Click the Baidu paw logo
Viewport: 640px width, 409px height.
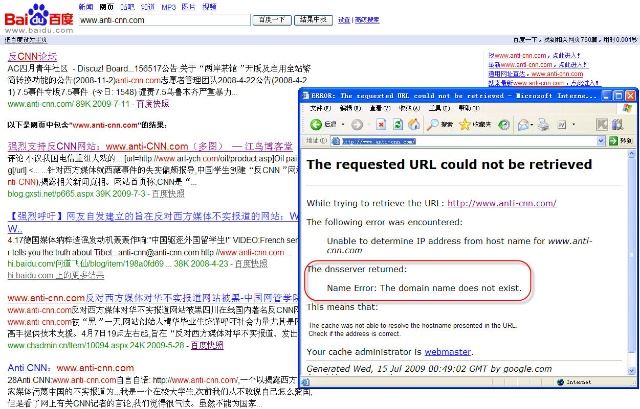[39, 16]
